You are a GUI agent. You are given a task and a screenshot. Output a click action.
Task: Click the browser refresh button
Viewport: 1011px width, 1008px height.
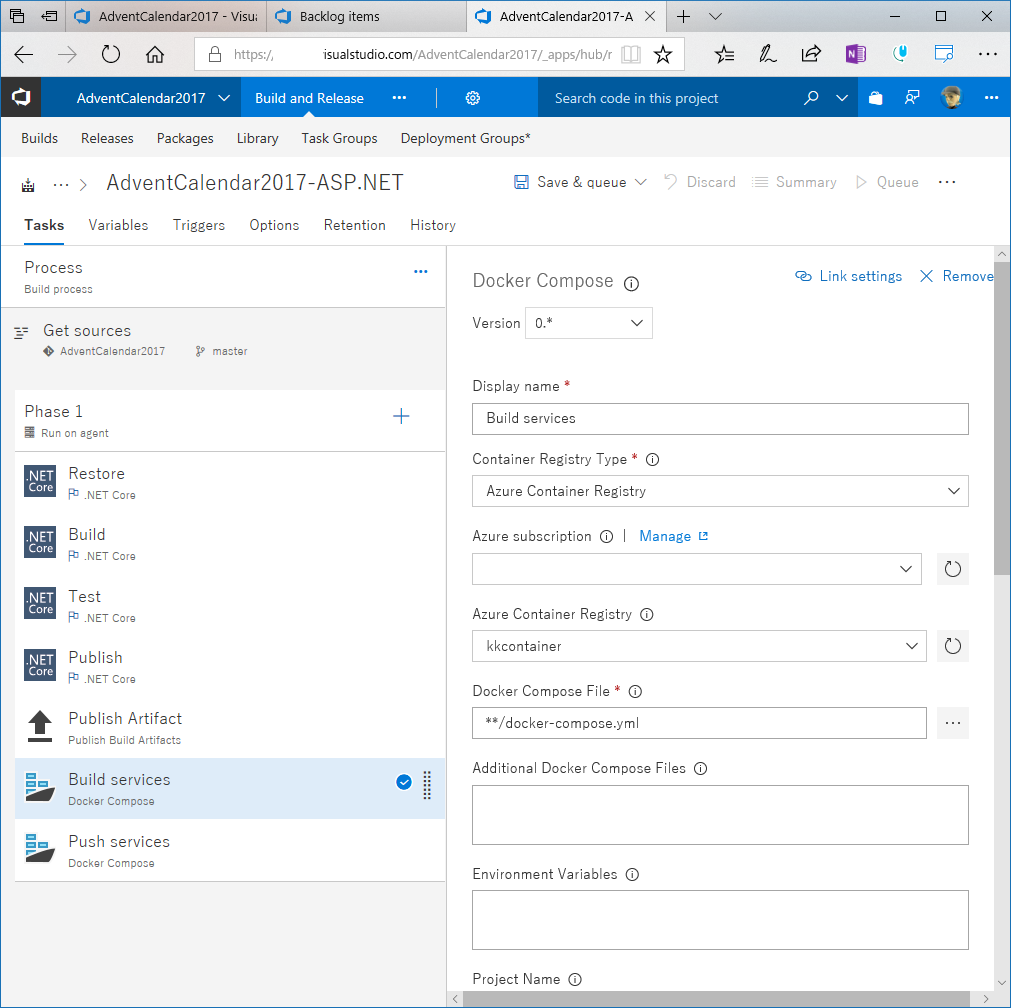(x=111, y=54)
